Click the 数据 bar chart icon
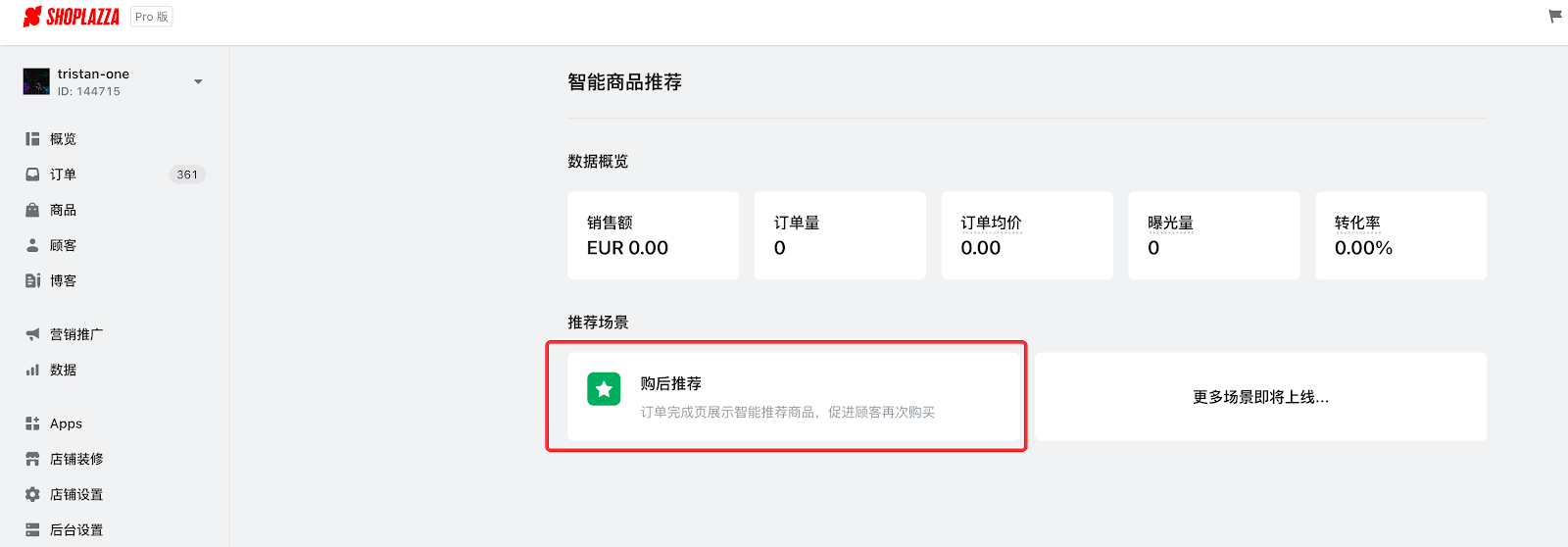This screenshot has width=1568, height=547. pos(32,370)
